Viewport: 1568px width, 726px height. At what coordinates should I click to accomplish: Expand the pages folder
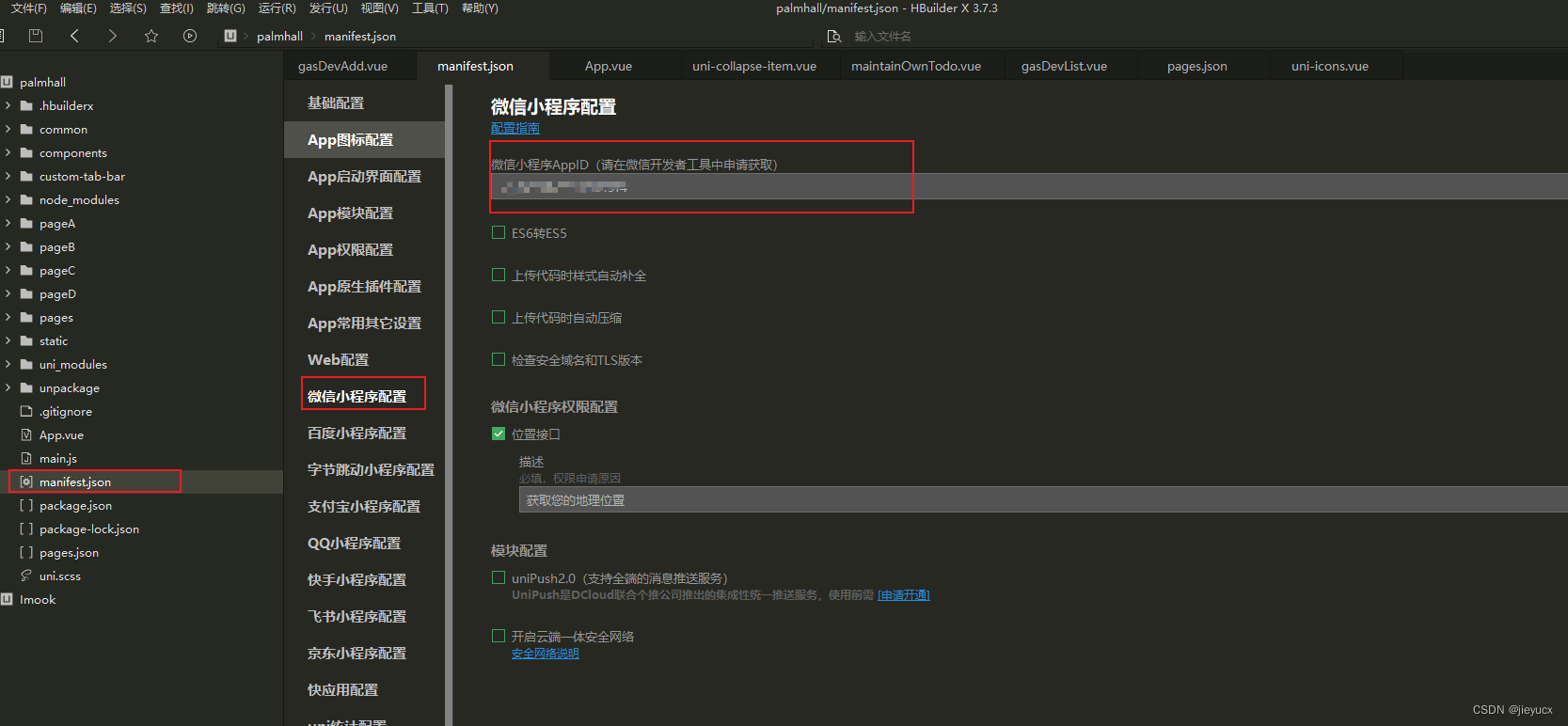point(8,317)
